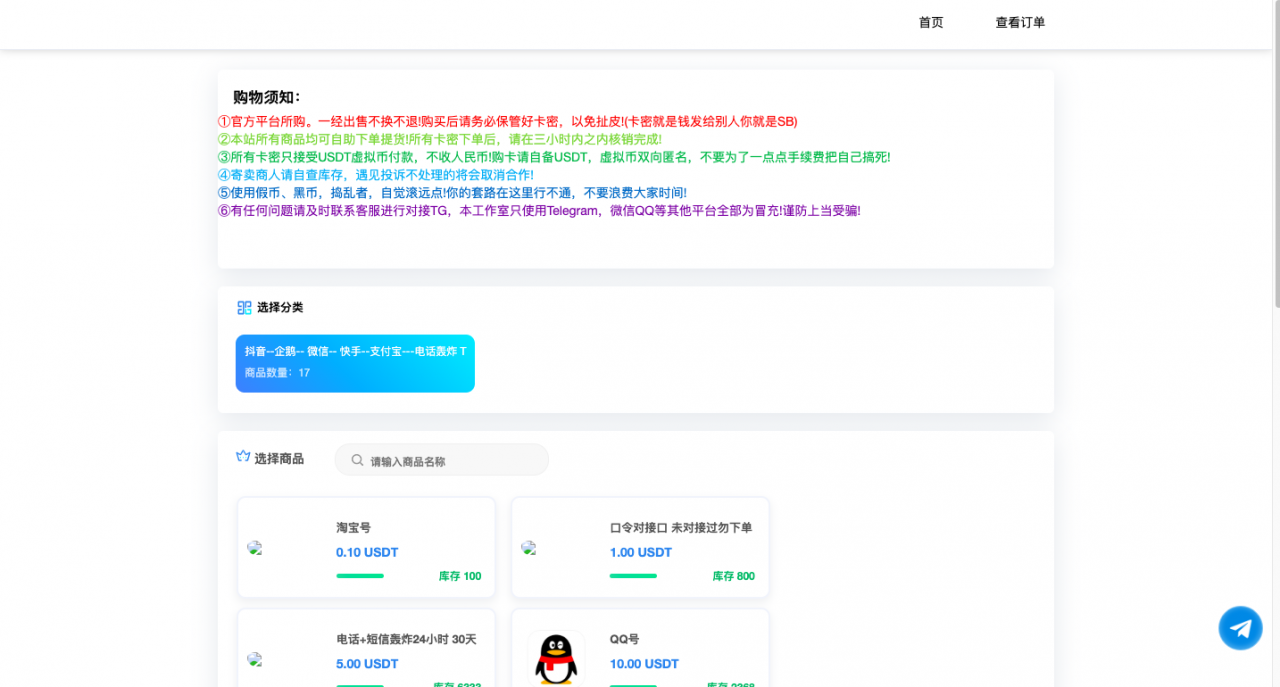The height and width of the screenshot is (687, 1280).
Task: Click the QQ penguin logo on QQ号 card
Action: pyautogui.click(x=557, y=658)
